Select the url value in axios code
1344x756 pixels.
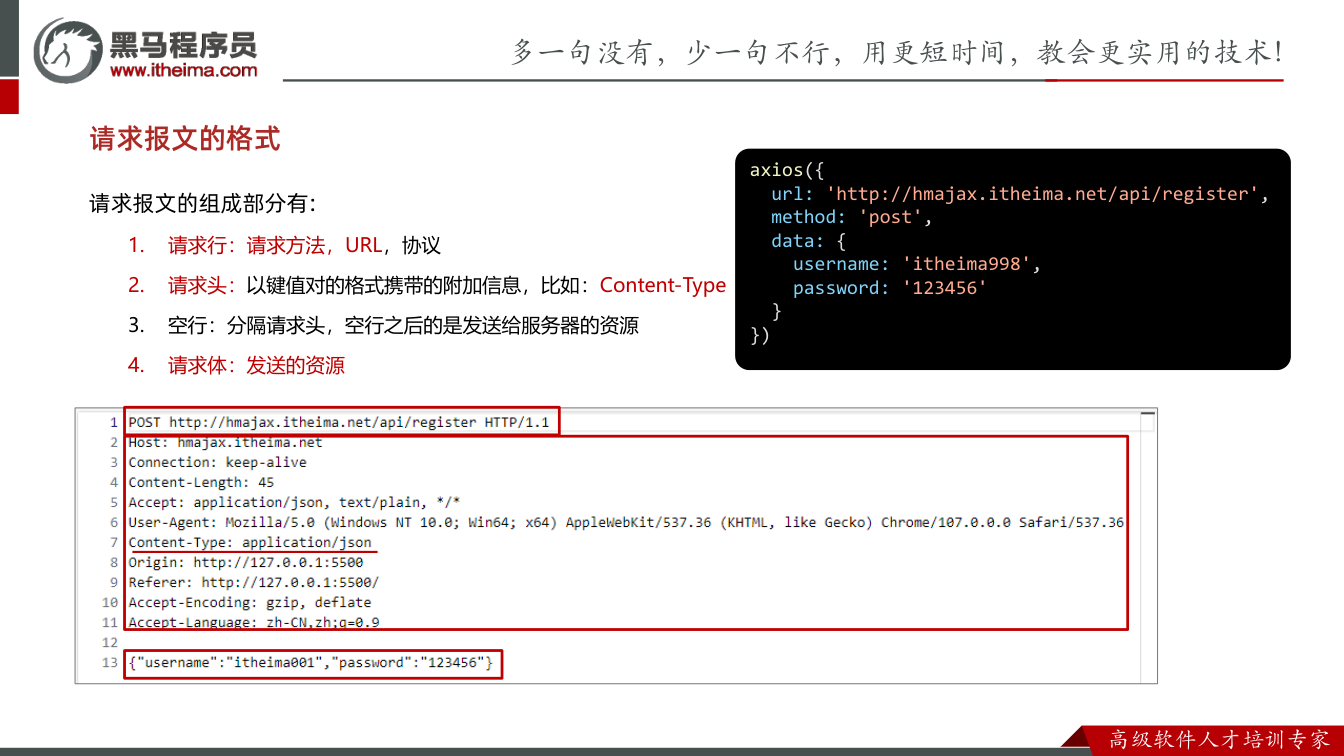1041,194
